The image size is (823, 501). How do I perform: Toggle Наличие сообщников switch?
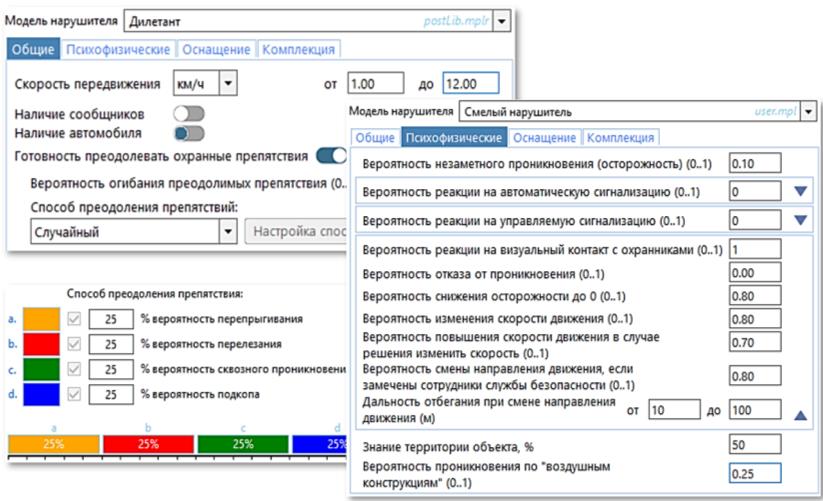[x=188, y=114]
